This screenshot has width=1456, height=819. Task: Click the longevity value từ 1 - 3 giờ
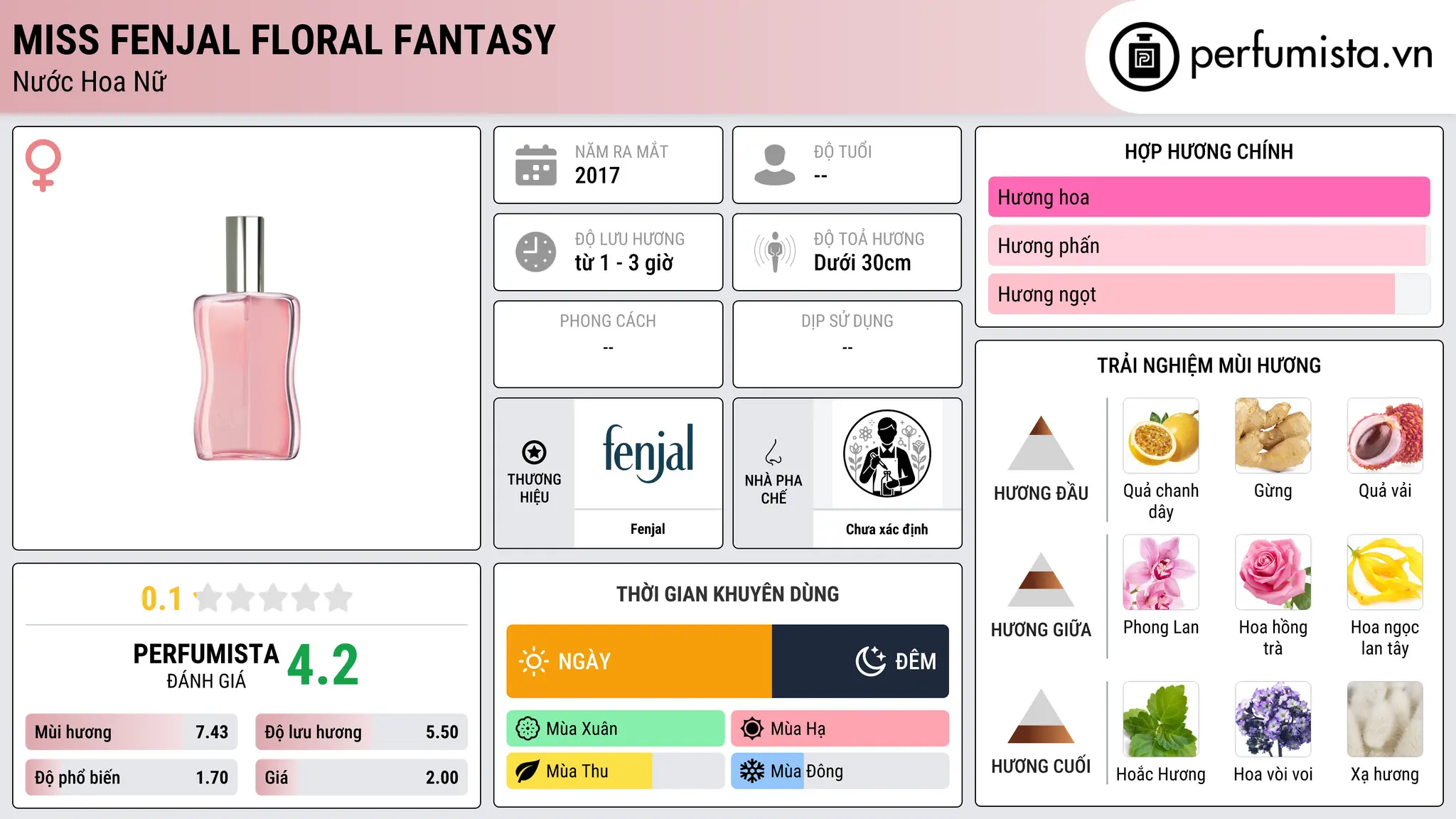(x=623, y=263)
